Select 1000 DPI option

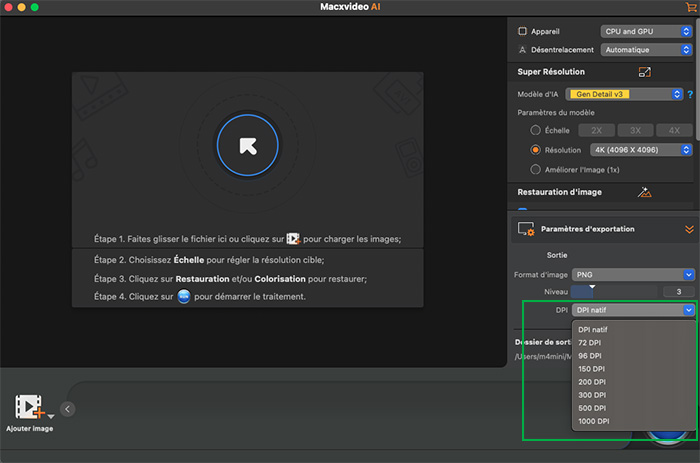[633, 421]
